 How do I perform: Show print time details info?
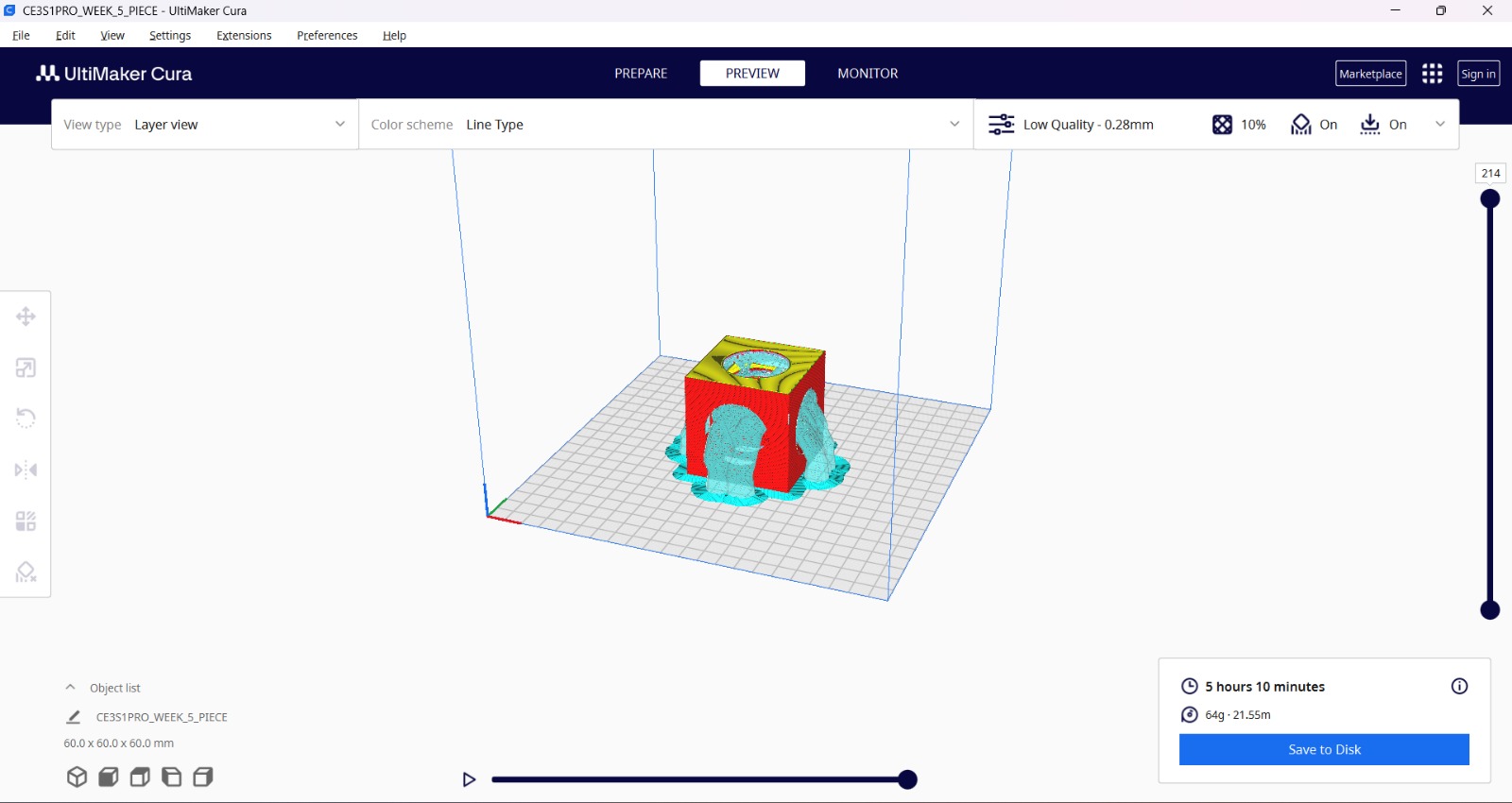tap(1459, 686)
